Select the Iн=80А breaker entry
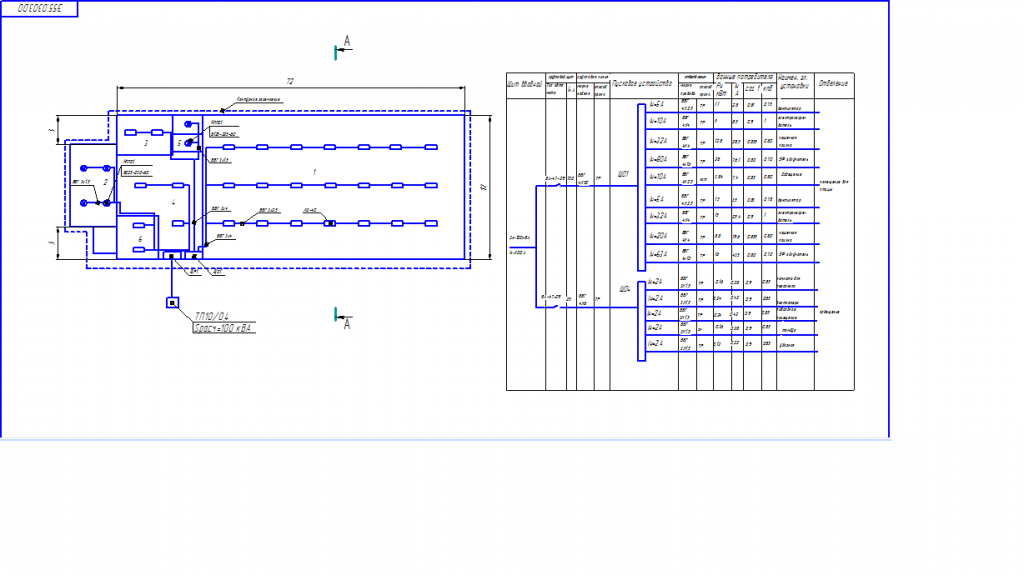1024x575 pixels. [658, 159]
